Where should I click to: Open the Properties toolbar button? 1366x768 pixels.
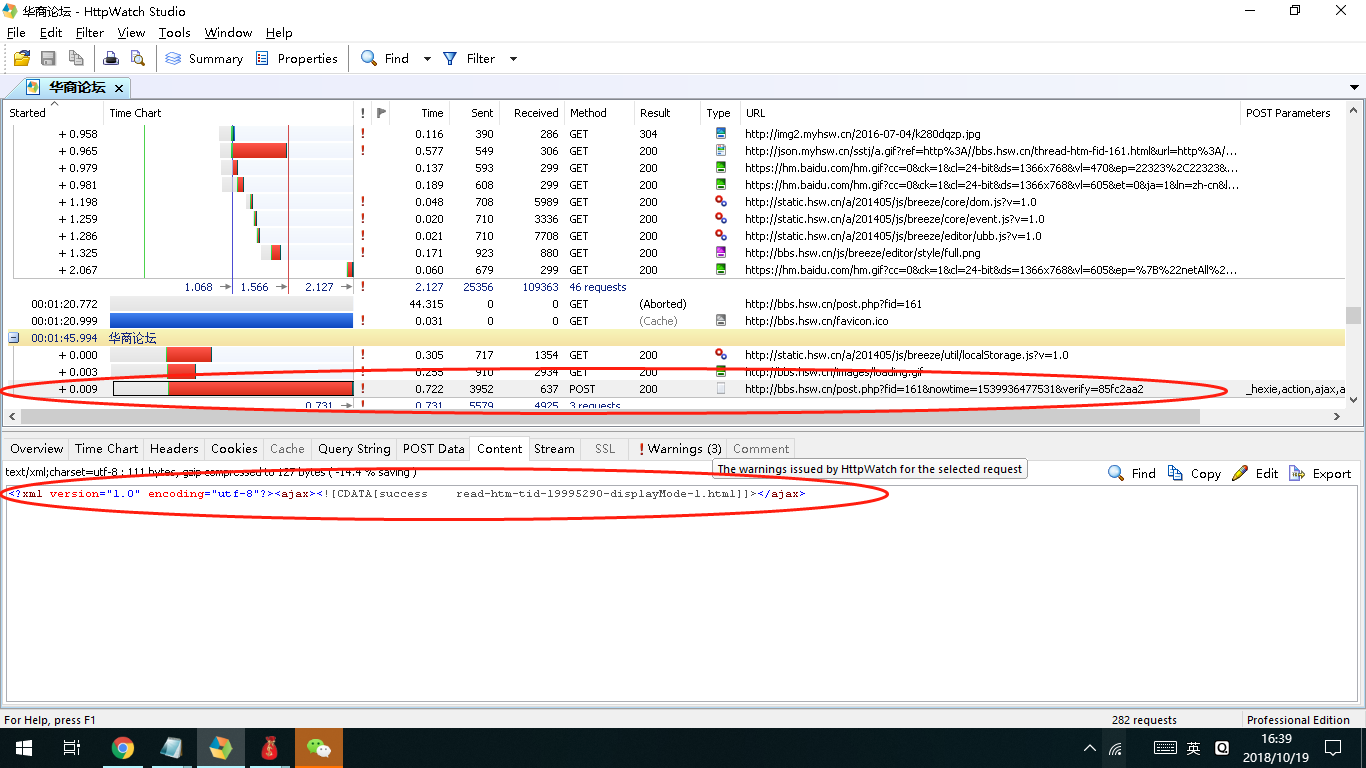[x=297, y=59]
